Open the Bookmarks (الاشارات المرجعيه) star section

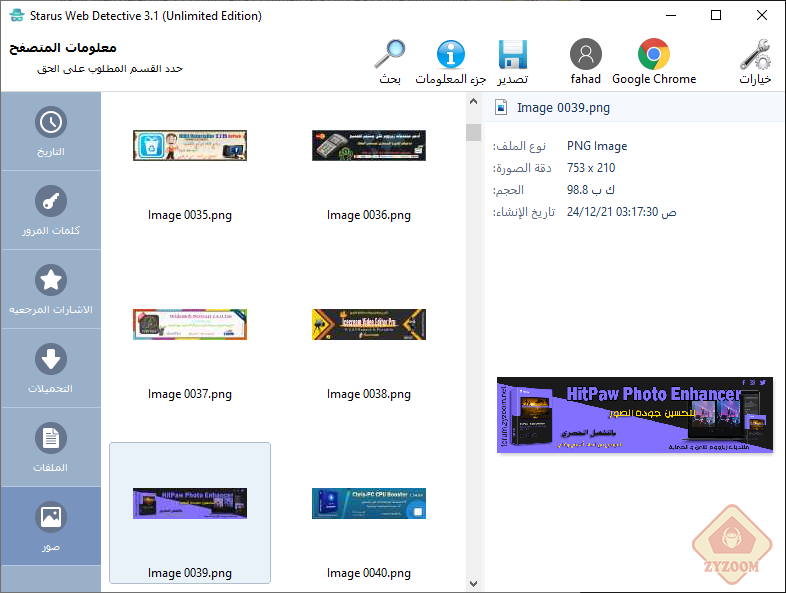[x=51, y=289]
